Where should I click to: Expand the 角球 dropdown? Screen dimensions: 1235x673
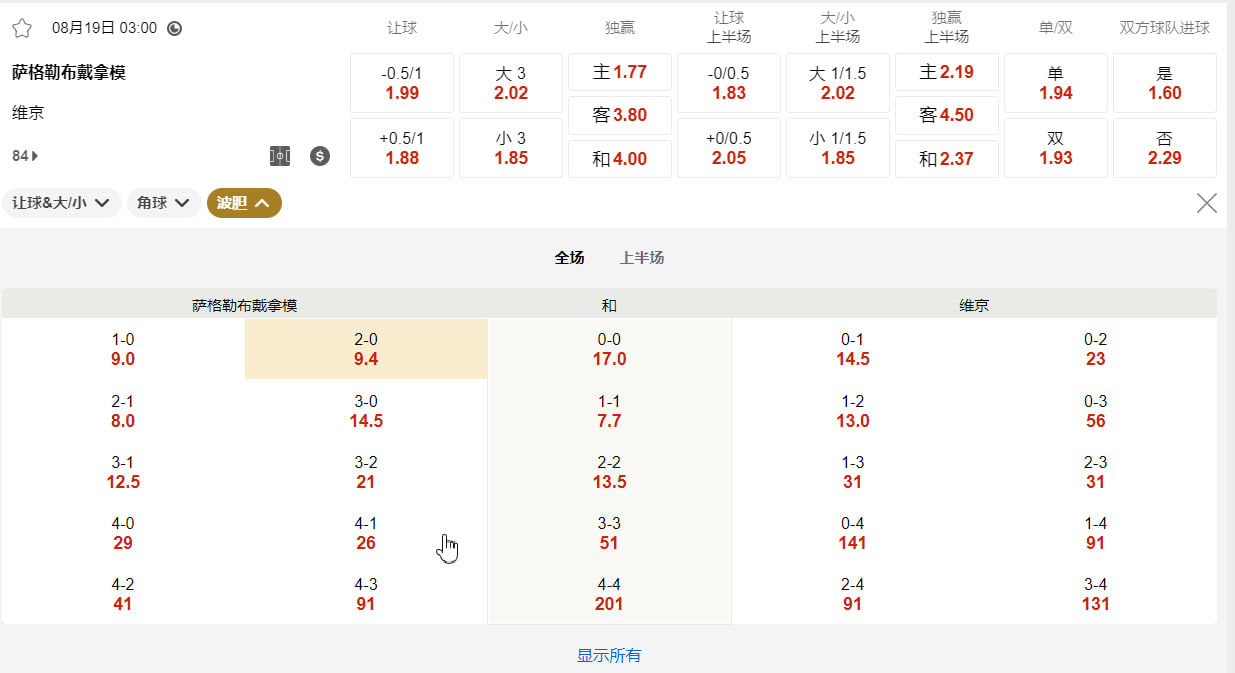163,203
